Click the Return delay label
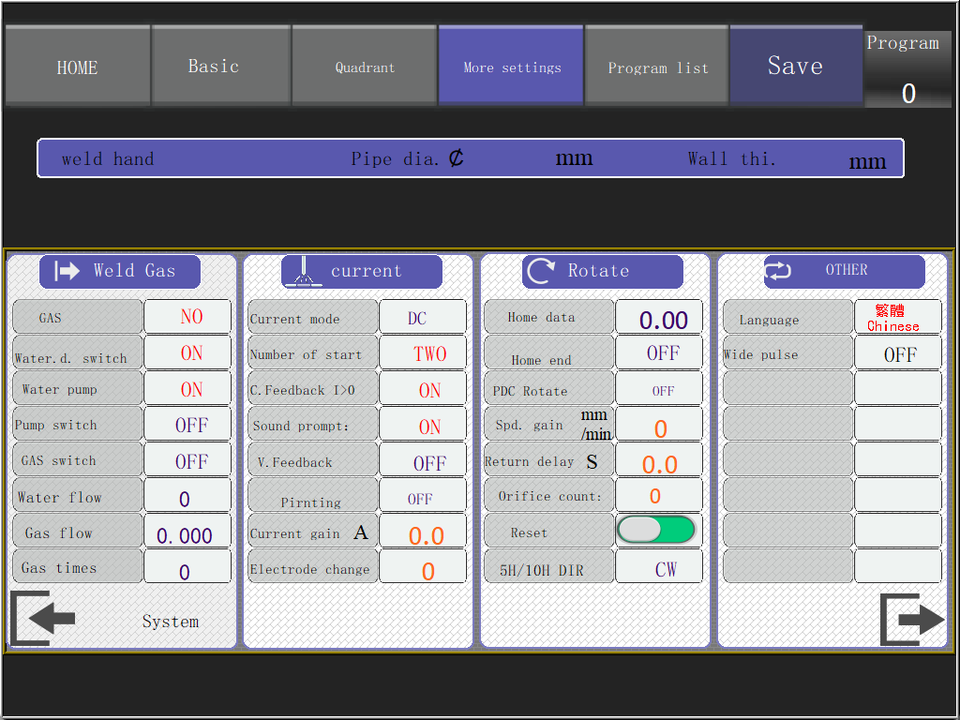The height and width of the screenshot is (720, 960). [x=529, y=462]
